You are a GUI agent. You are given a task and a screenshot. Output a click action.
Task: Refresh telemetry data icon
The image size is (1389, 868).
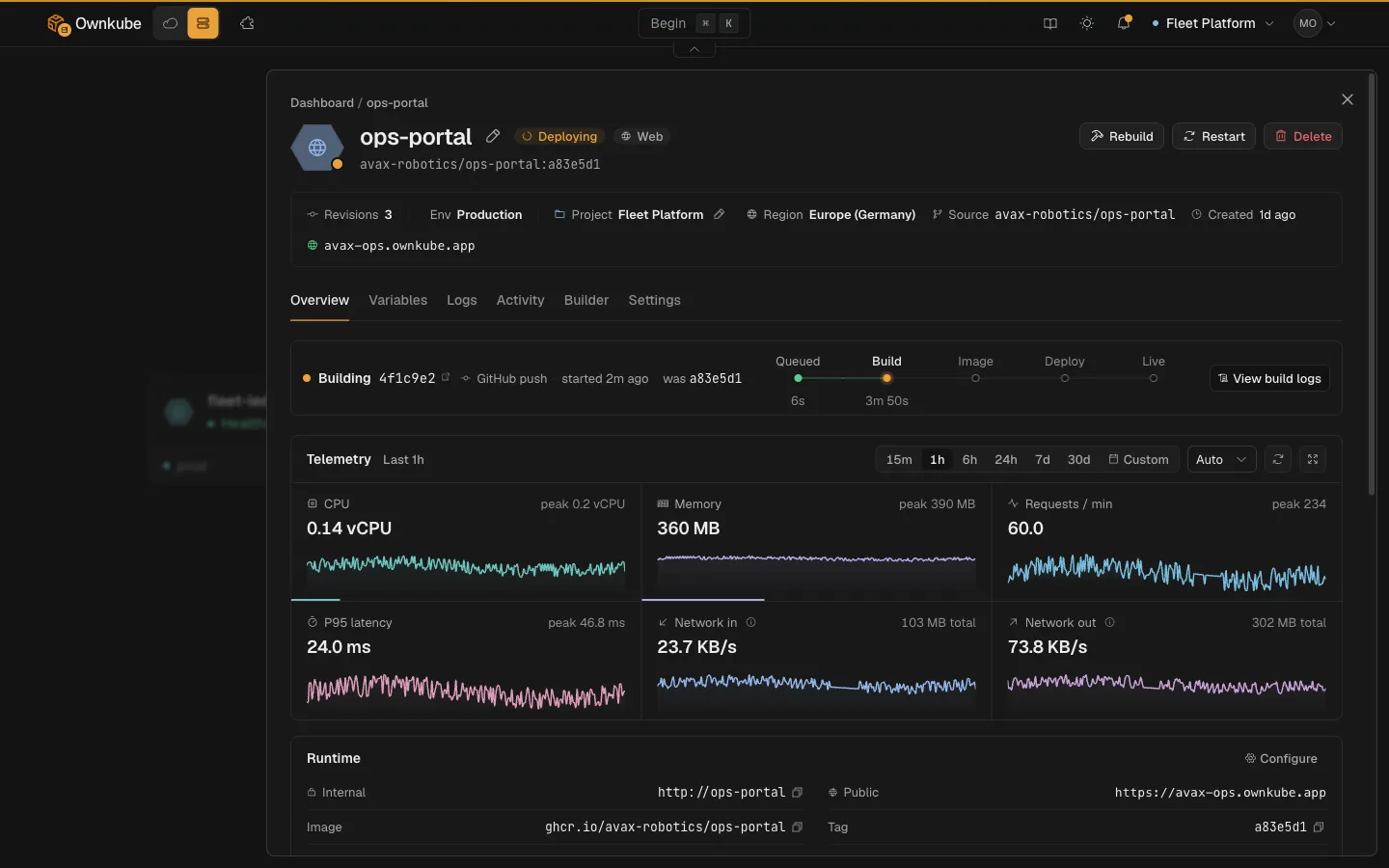(x=1278, y=459)
